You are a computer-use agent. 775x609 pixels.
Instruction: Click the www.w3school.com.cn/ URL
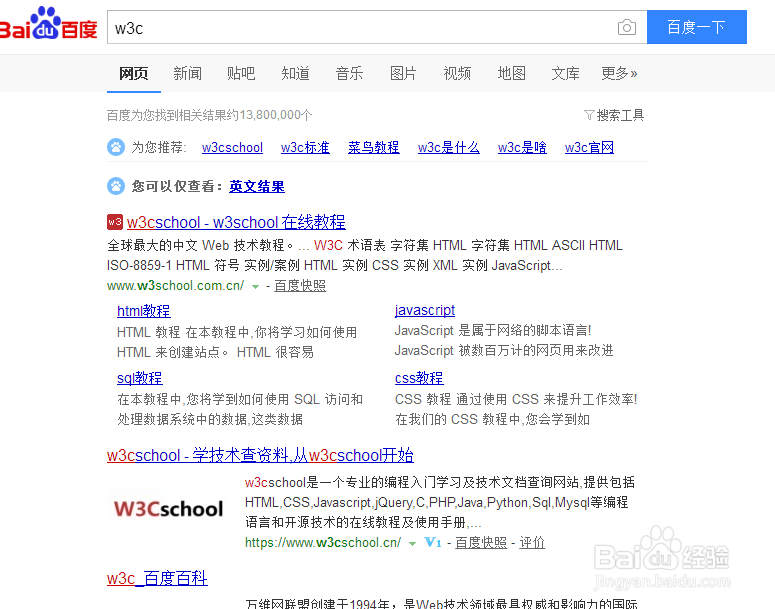pos(175,286)
